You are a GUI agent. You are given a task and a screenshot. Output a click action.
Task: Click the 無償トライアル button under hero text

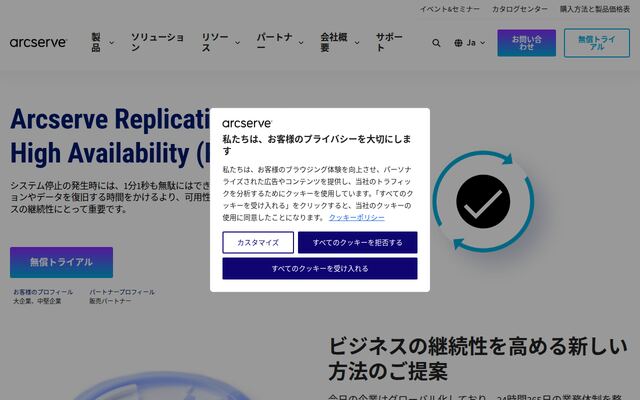61,262
